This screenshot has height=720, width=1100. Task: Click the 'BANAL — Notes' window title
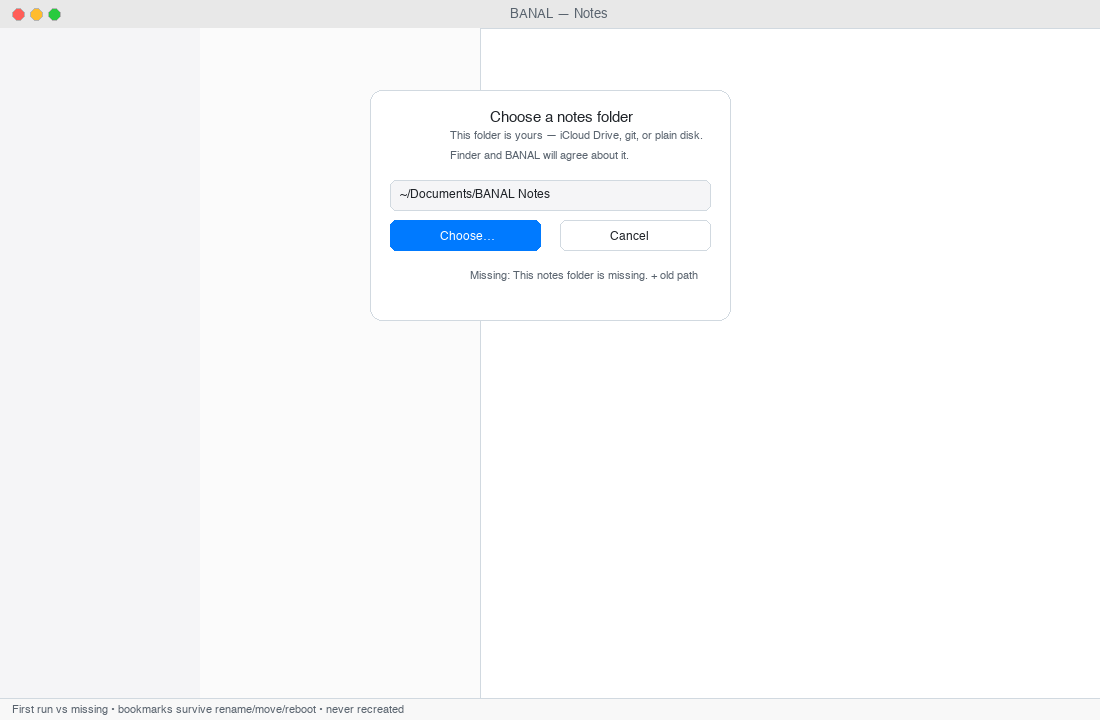[x=558, y=13]
